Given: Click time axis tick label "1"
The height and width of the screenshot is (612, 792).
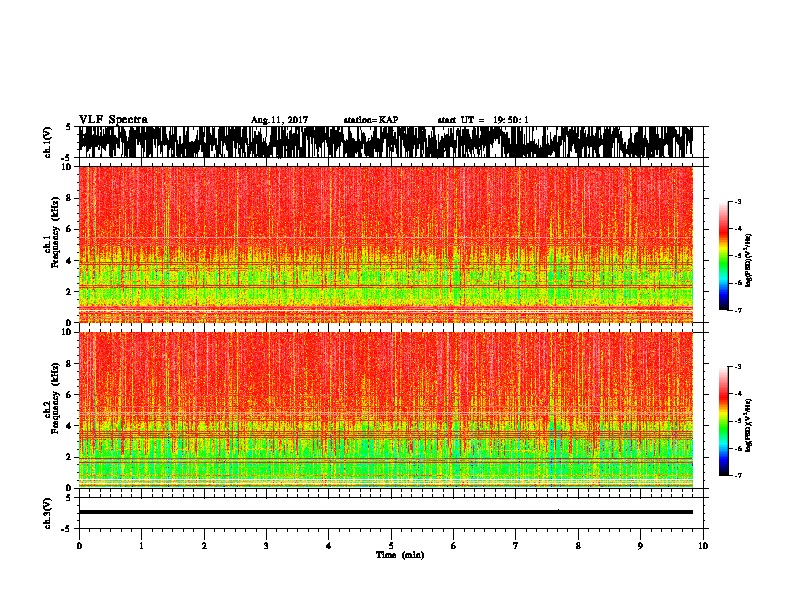Looking at the screenshot, I should click(141, 546).
